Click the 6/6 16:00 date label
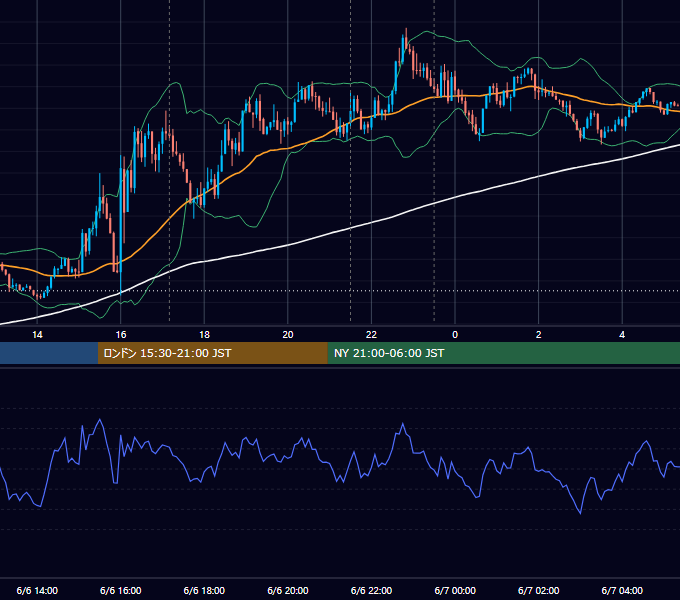Image resolution: width=680 pixels, height=600 pixels. 121,590
